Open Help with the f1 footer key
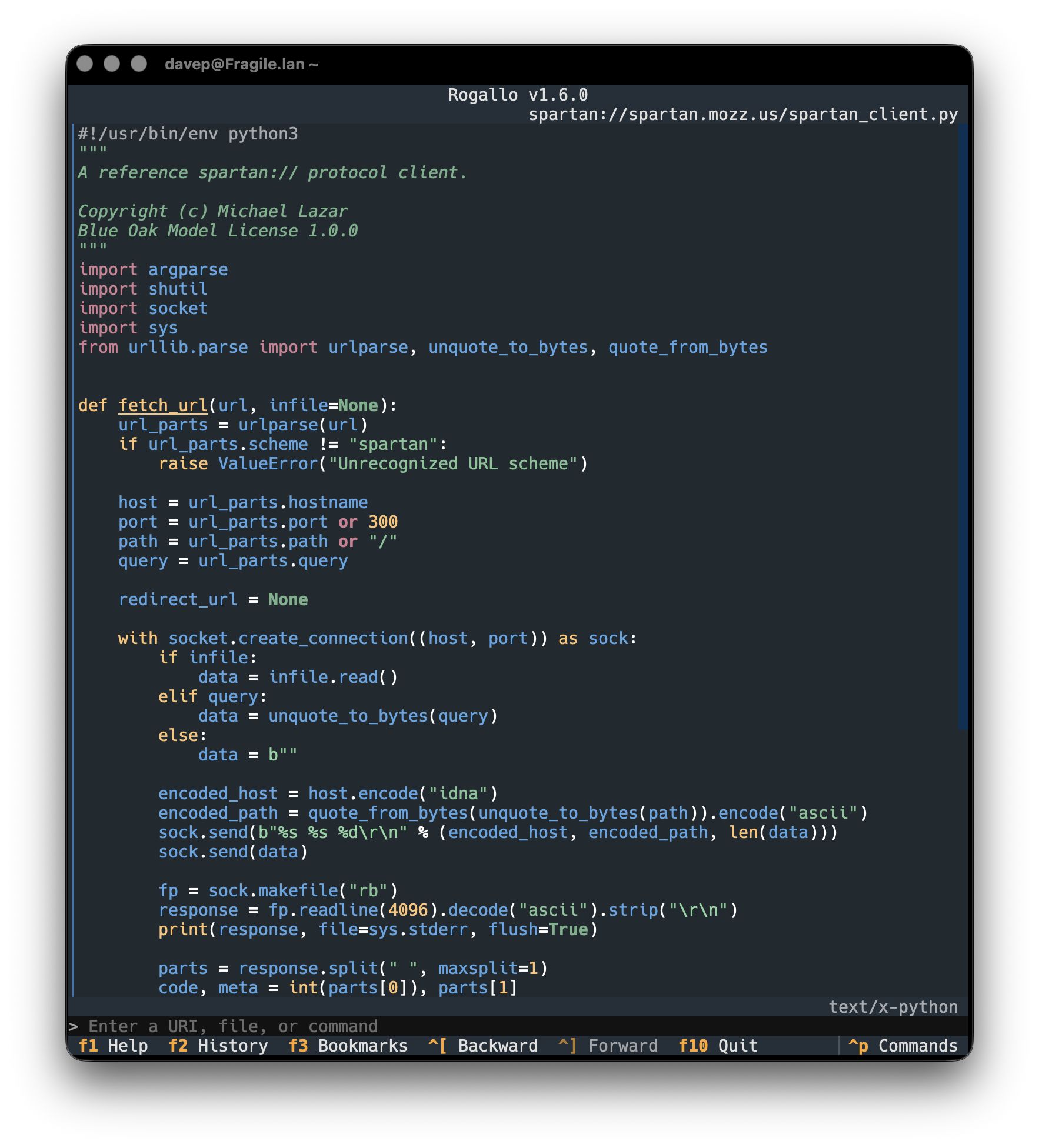Viewport: 1039px width, 1148px height. click(113, 1046)
